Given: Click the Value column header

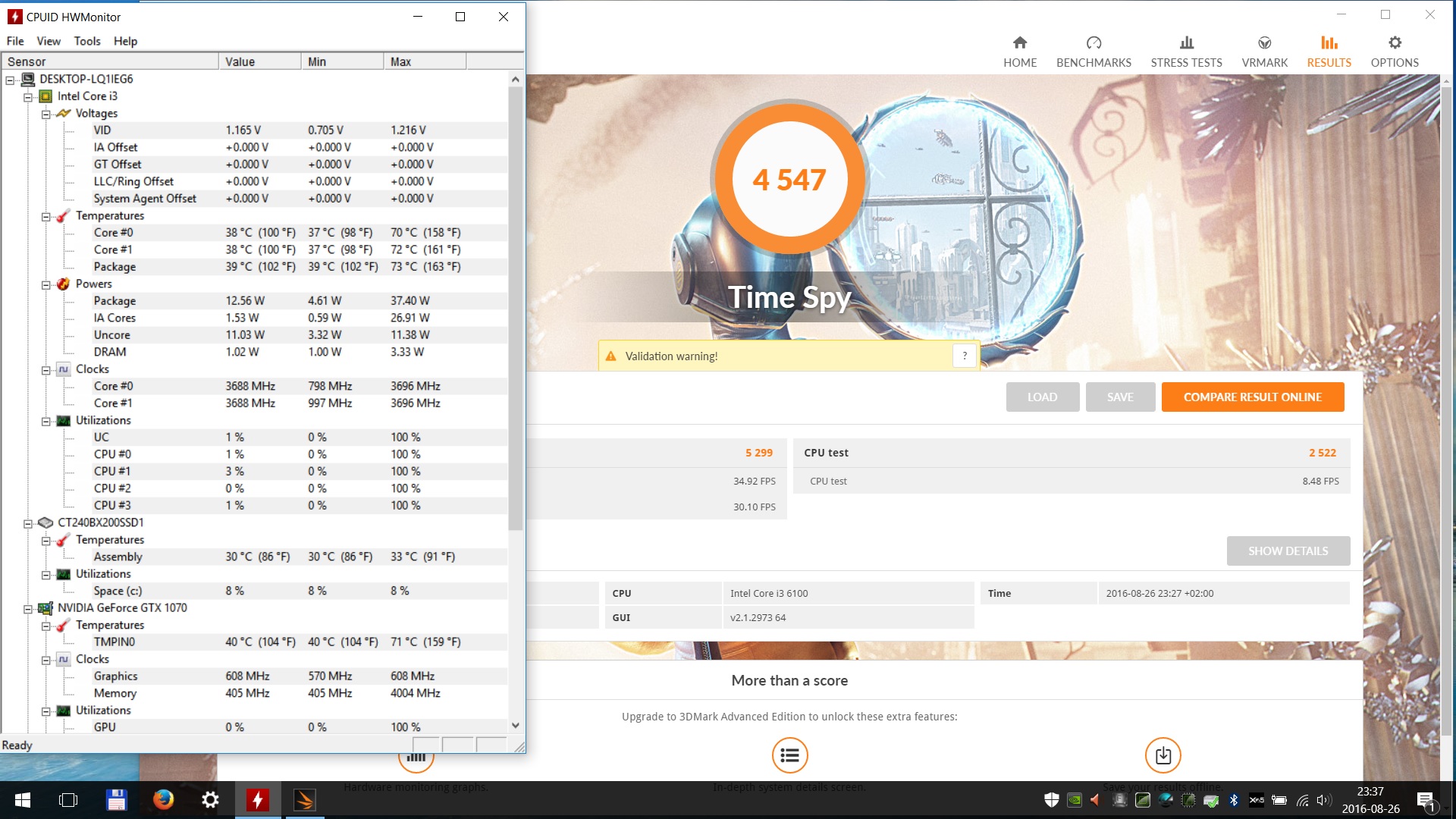Looking at the screenshot, I should coord(260,61).
